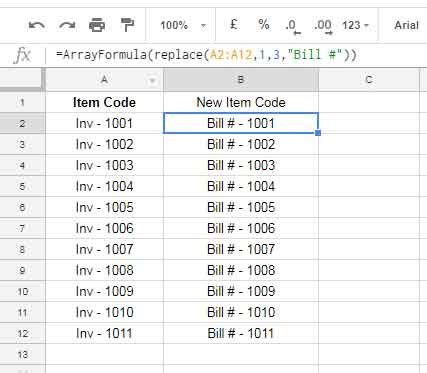Click the cell 'Bill # - 1005'
The height and width of the screenshot is (373, 427).
coord(241,207)
